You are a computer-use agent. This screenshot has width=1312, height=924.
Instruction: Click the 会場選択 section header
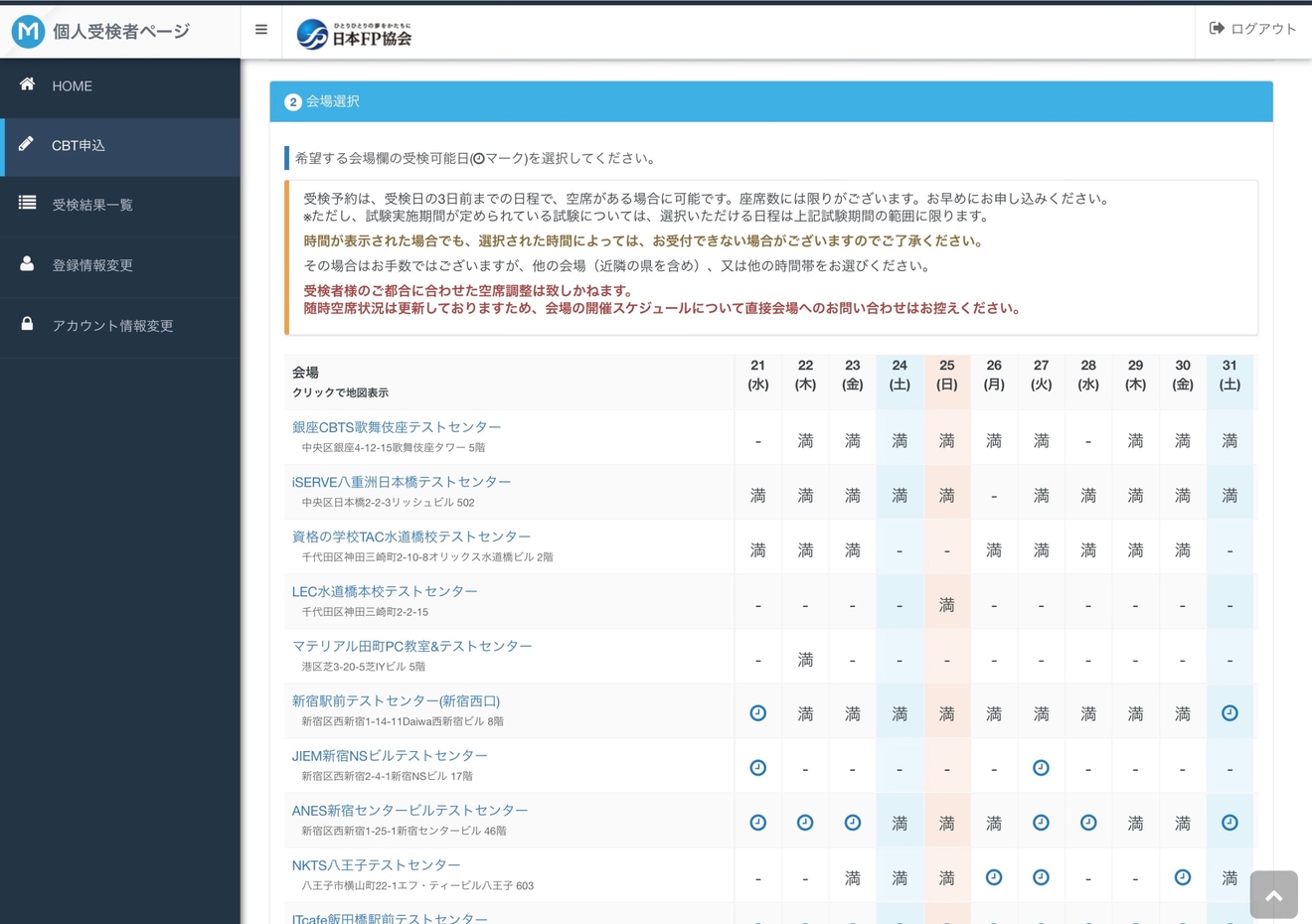[771, 101]
